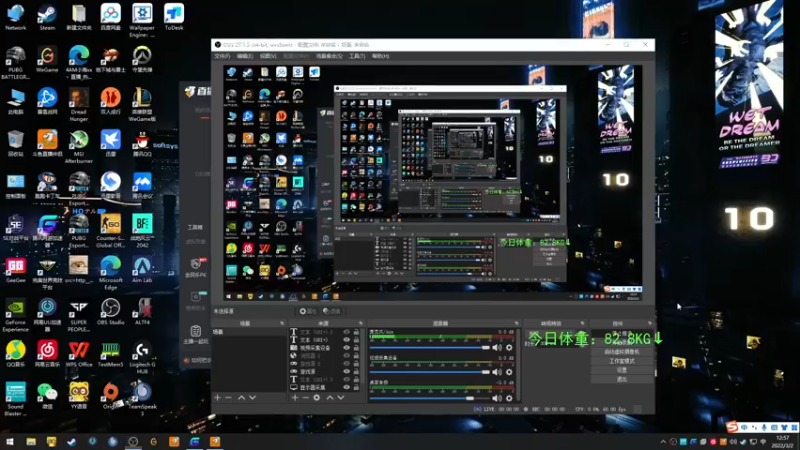Toggle lock on 视频采集设备 source
Viewport: 800px width, 450px height.
click(x=357, y=347)
